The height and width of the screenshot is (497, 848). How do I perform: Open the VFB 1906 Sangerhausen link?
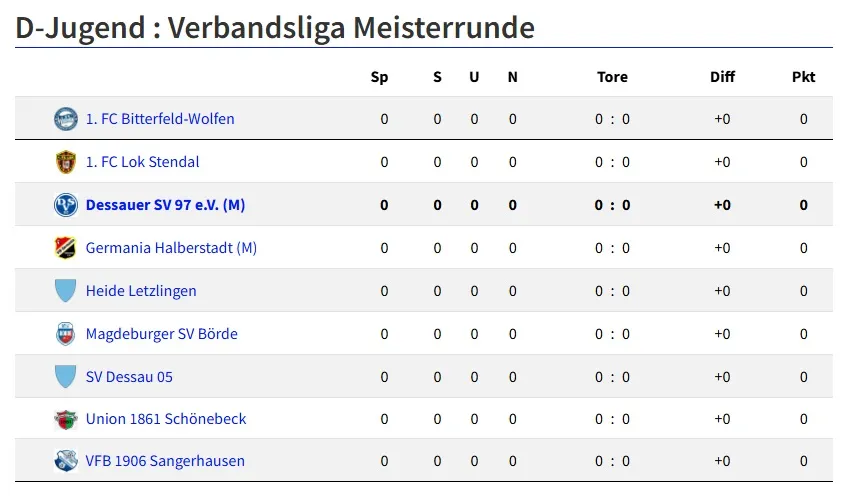click(165, 461)
